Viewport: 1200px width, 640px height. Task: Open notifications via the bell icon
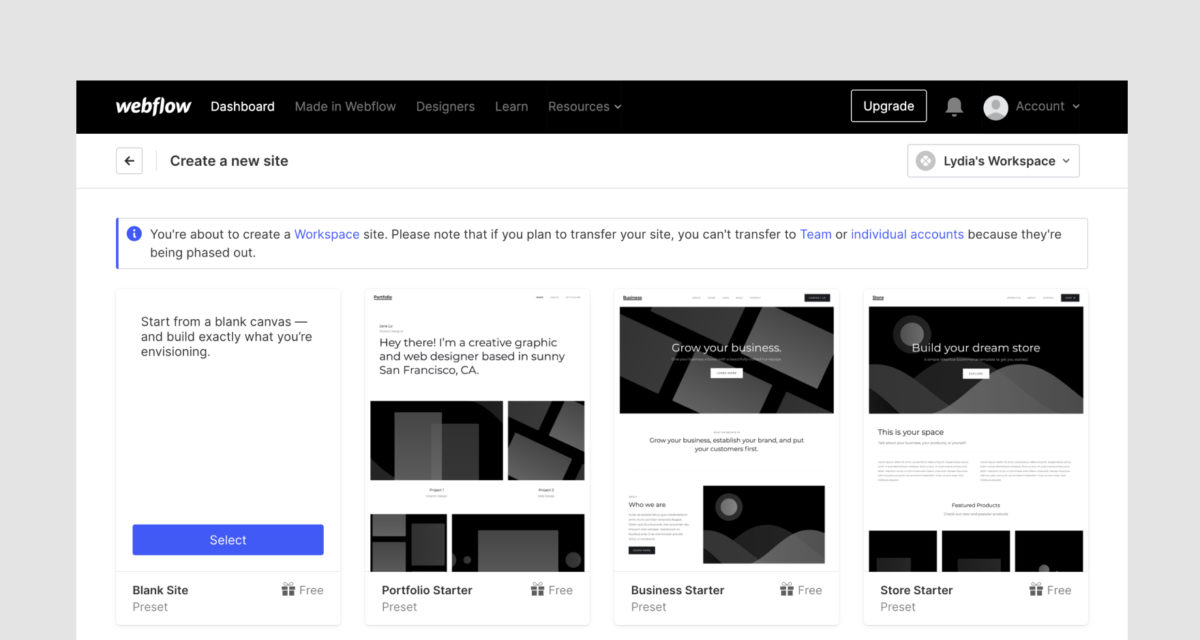click(x=953, y=106)
